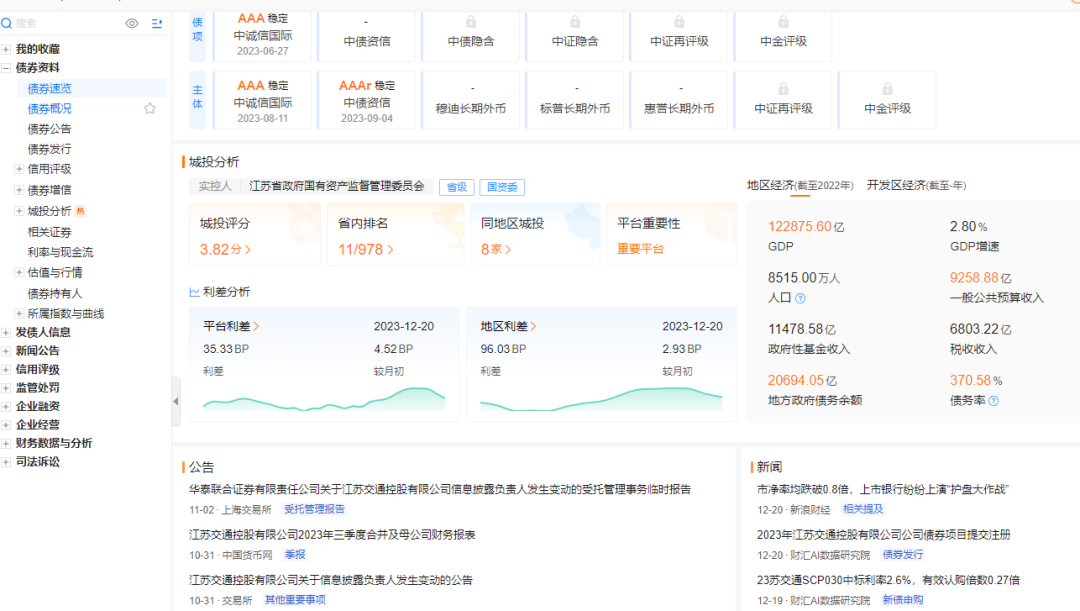Open 相关证券 sidebar item
This screenshot has width=1080, height=611.
(50, 232)
